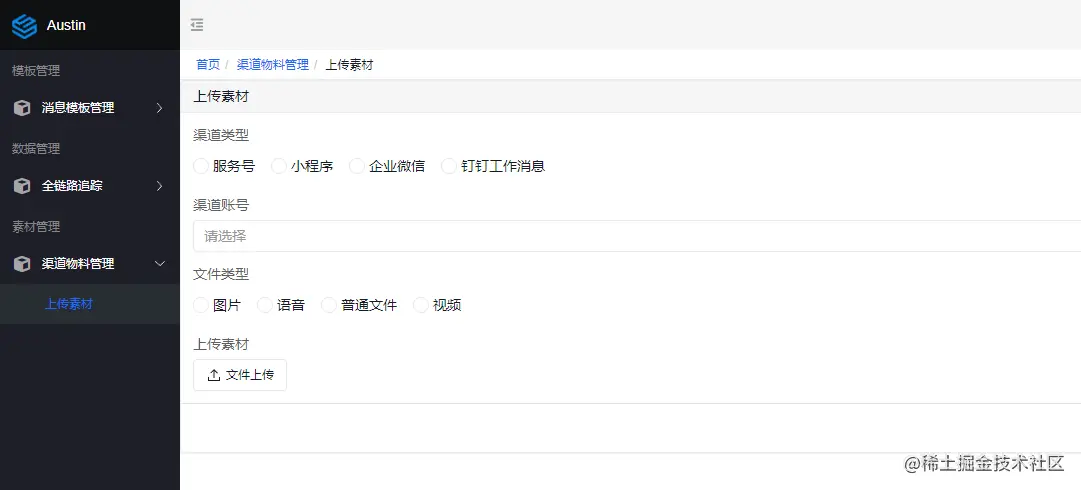Open the 全链路追踪 sidebar menu
The width and height of the screenshot is (1081, 490).
[x=90, y=186]
